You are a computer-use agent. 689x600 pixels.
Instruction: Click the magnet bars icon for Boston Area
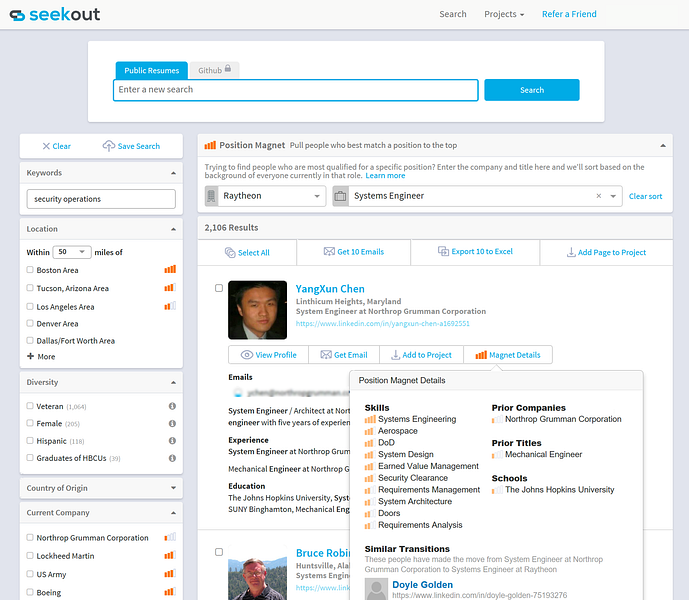(x=170, y=269)
